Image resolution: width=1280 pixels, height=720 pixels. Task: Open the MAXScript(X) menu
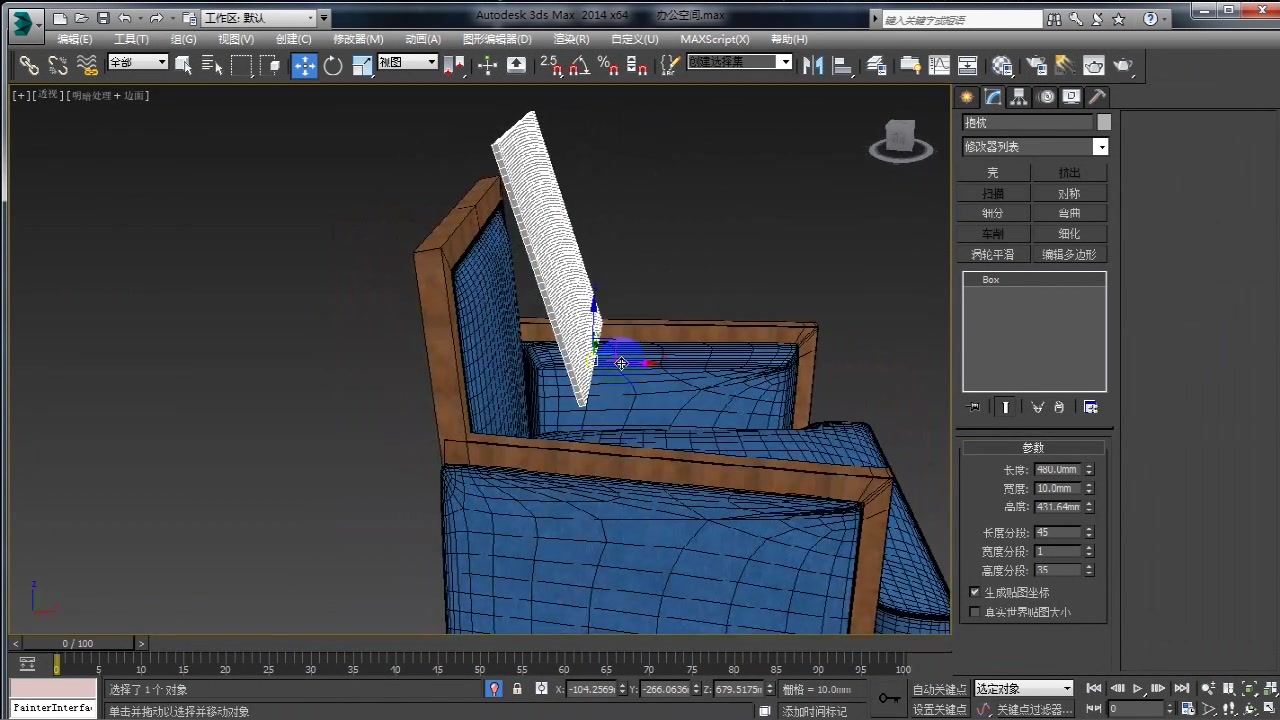click(x=713, y=39)
